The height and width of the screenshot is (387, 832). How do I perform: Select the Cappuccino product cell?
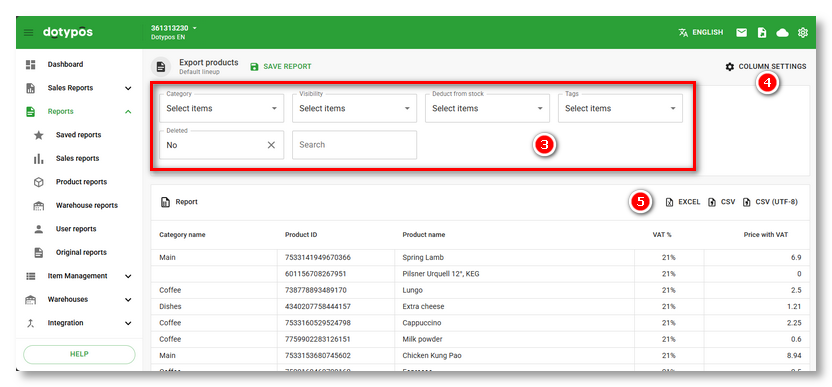click(x=514, y=323)
